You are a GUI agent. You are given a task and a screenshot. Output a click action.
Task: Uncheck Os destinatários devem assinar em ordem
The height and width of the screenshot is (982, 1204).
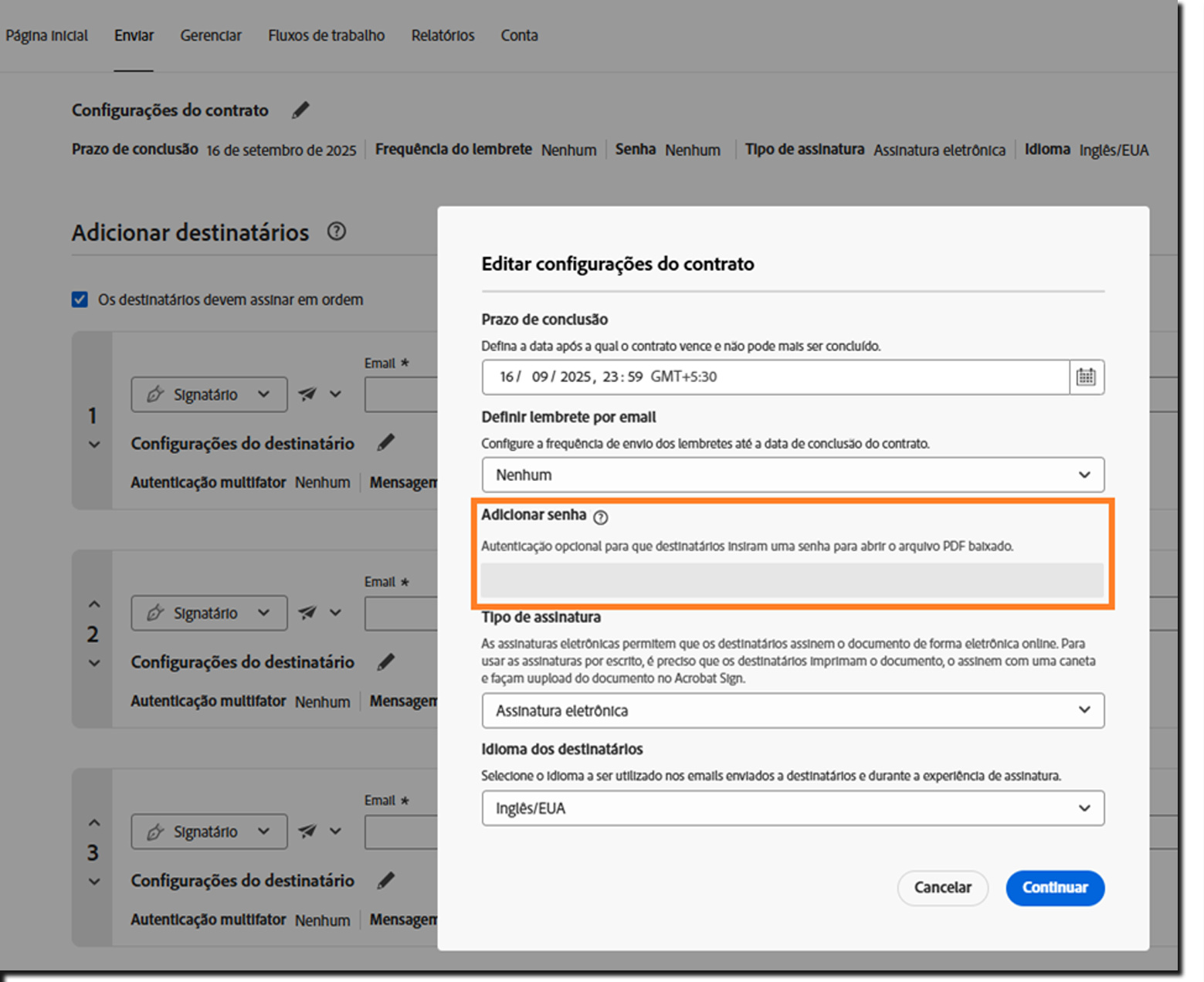80,300
